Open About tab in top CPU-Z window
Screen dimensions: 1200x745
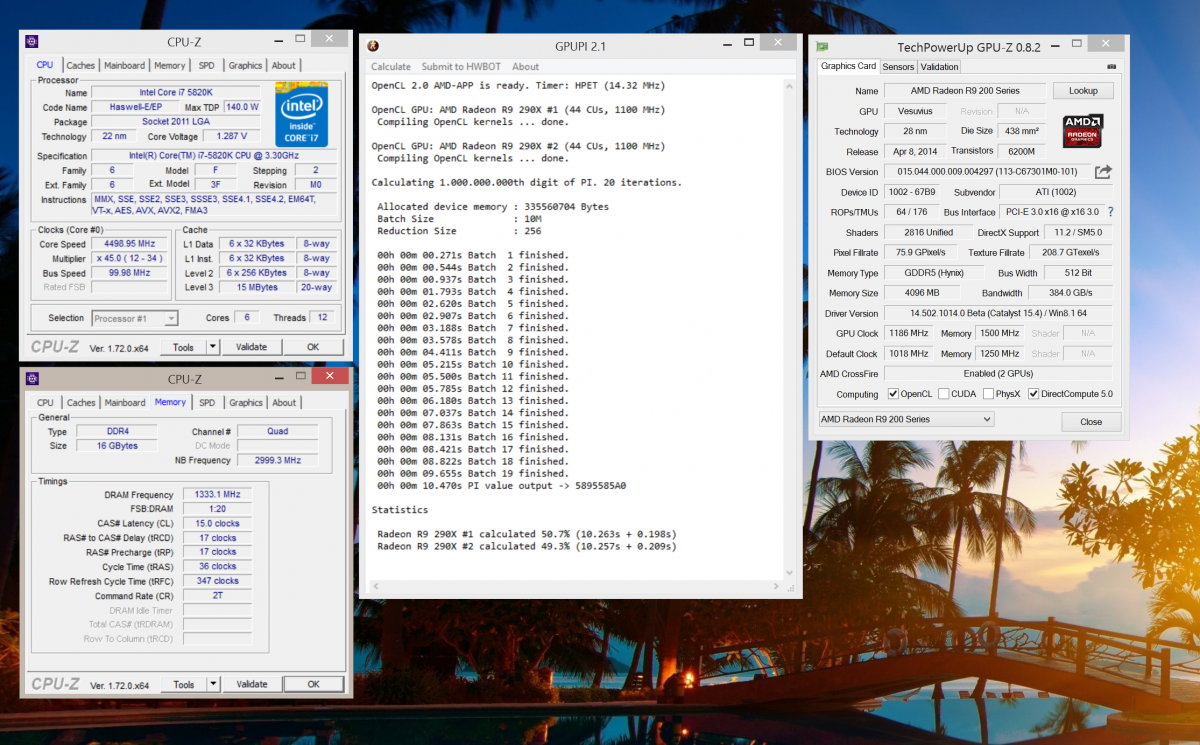[284, 66]
